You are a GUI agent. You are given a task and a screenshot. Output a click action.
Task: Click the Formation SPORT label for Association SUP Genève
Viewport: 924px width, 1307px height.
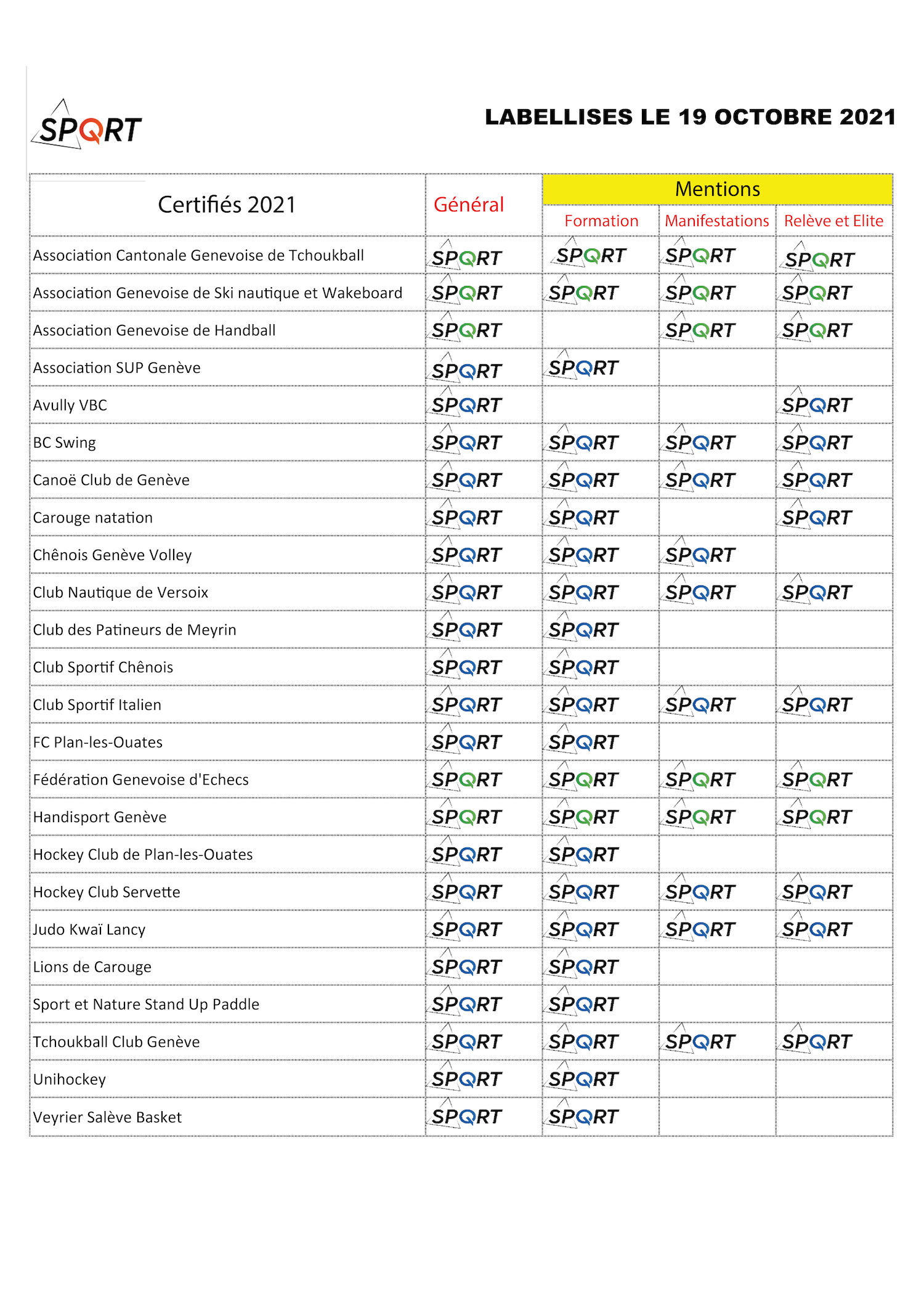pyautogui.click(x=582, y=364)
